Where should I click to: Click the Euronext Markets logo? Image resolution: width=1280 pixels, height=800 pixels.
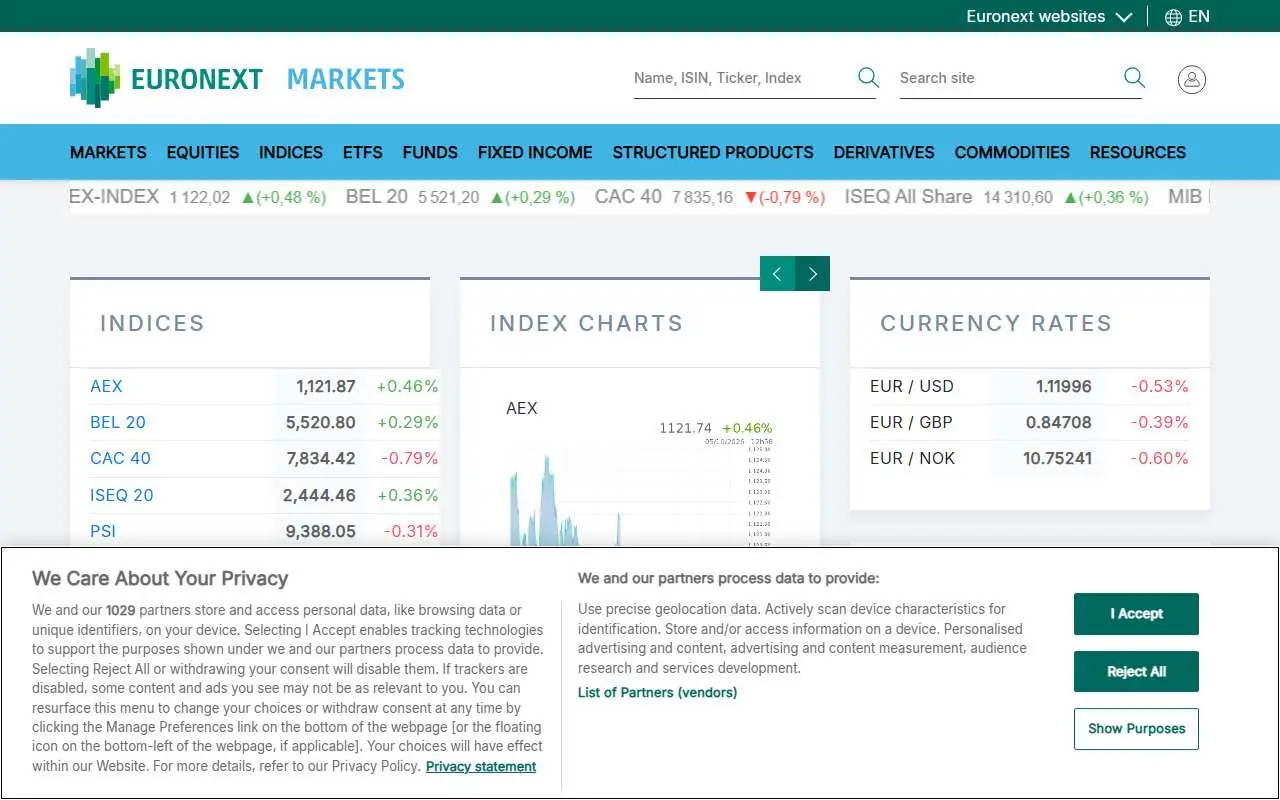coord(237,78)
